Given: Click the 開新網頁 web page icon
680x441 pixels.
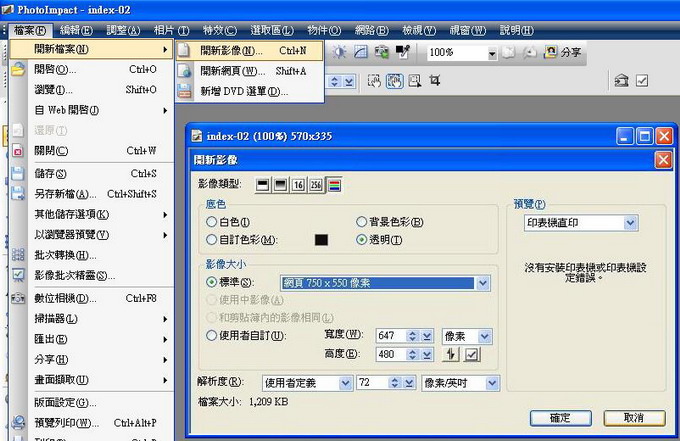Looking at the screenshot, I should pyautogui.click(x=185, y=71).
